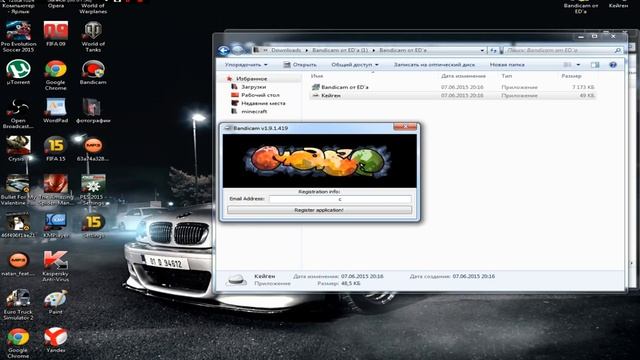Toggle the Explorer preview pane icon
This screenshot has width=640, height=360.
click(x=595, y=64)
